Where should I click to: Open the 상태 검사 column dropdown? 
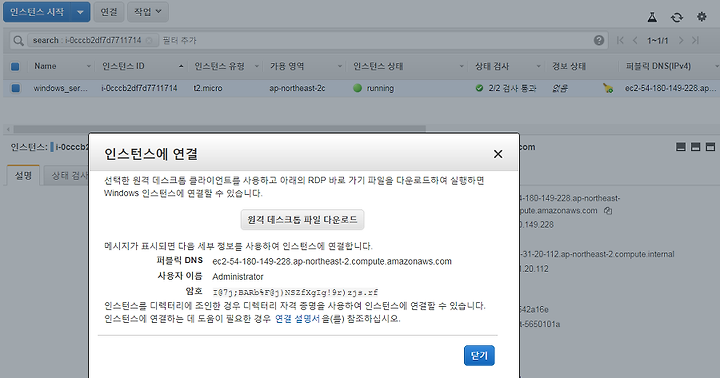[x=539, y=67]
